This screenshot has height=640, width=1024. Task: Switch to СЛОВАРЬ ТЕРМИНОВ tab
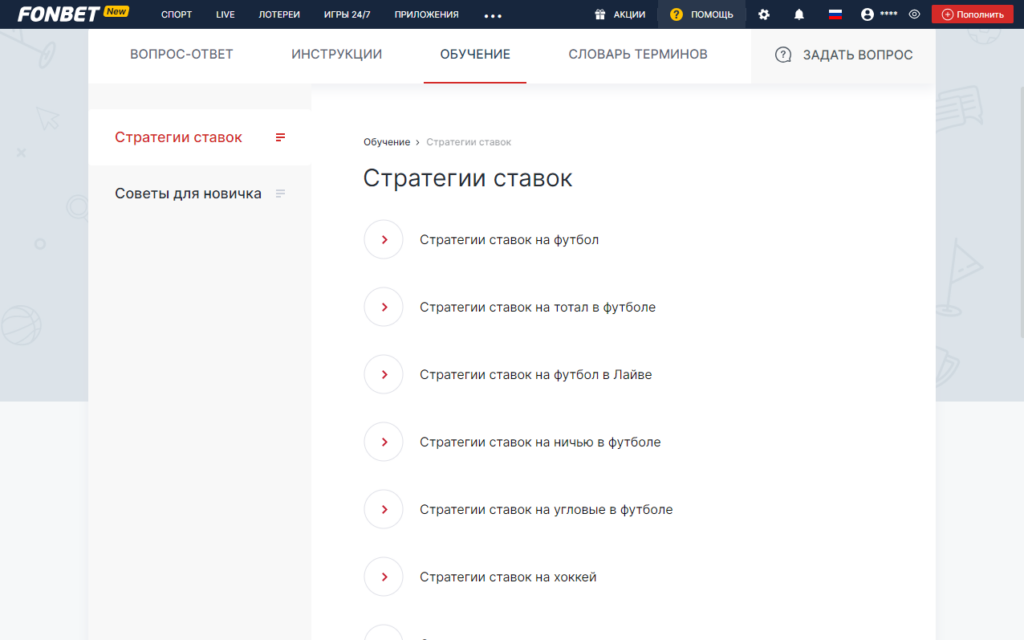(638, 54)
